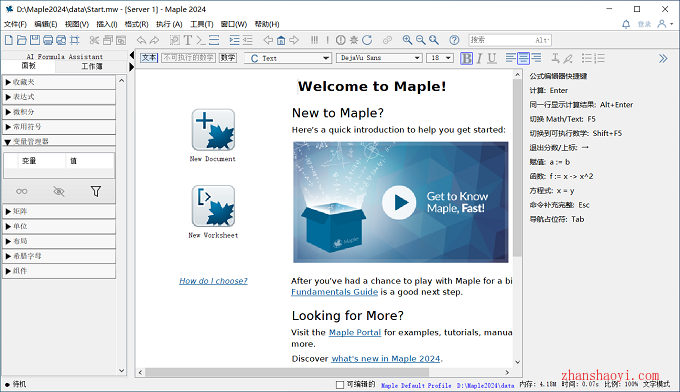The width and height of the screenshot is (680, 392).
Task: Create a new blank file from toolbar
Action: tap(9, 40)
